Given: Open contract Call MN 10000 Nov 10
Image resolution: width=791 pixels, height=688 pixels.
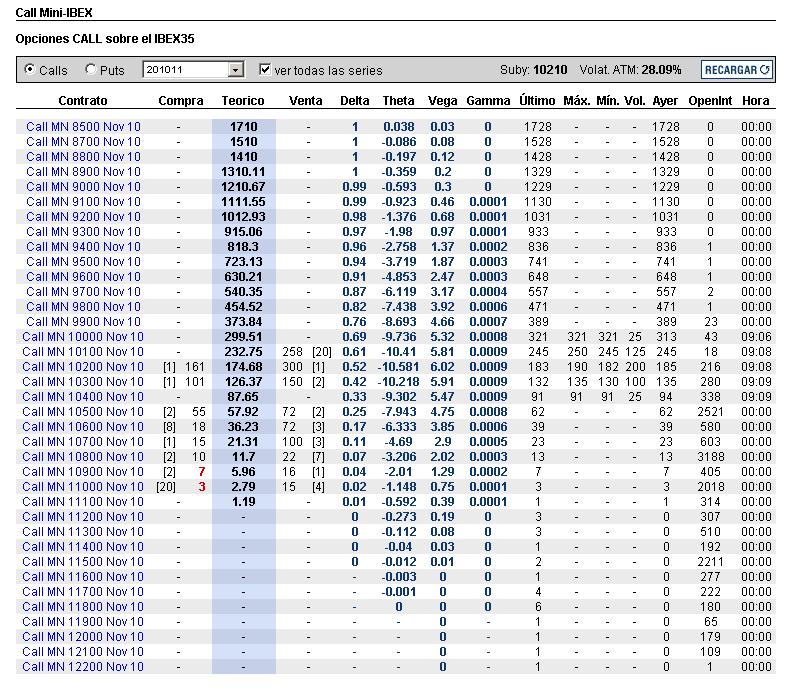Looking at the screenshot, I should (x=83, y=336).
